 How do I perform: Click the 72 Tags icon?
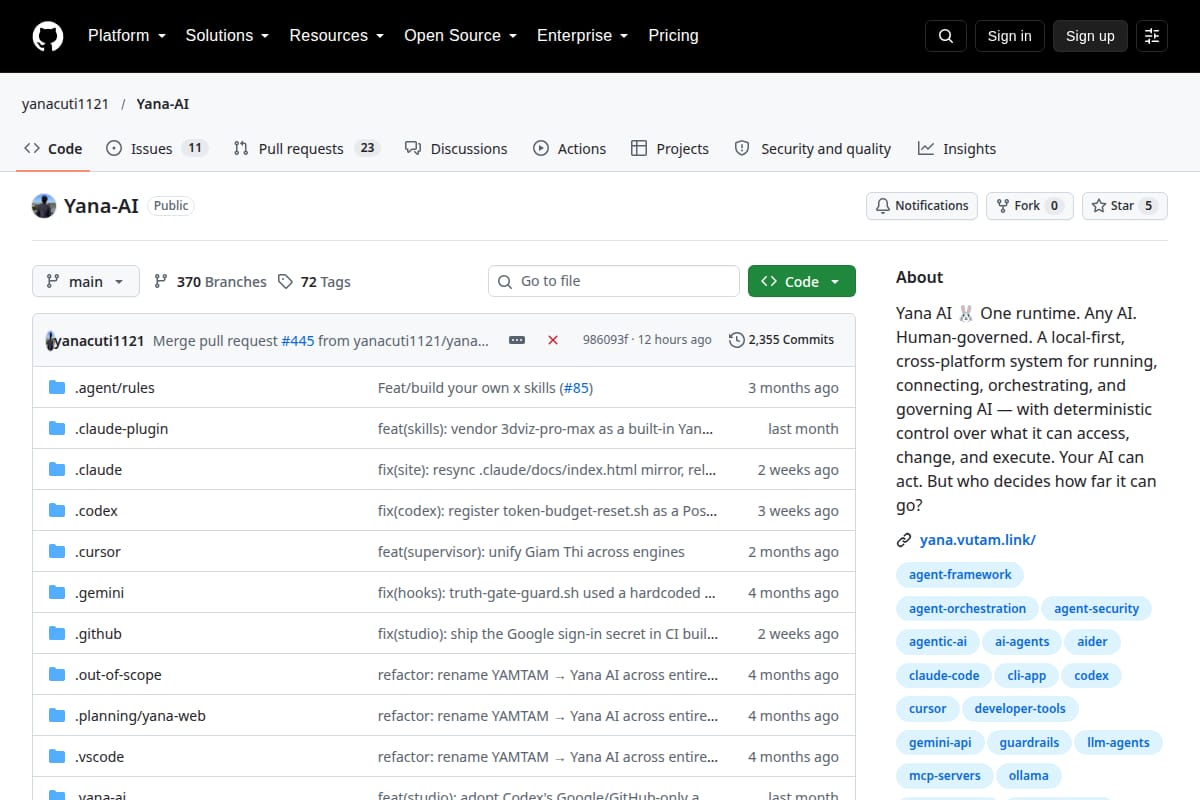pyautogui.click(x=286, y=282)
